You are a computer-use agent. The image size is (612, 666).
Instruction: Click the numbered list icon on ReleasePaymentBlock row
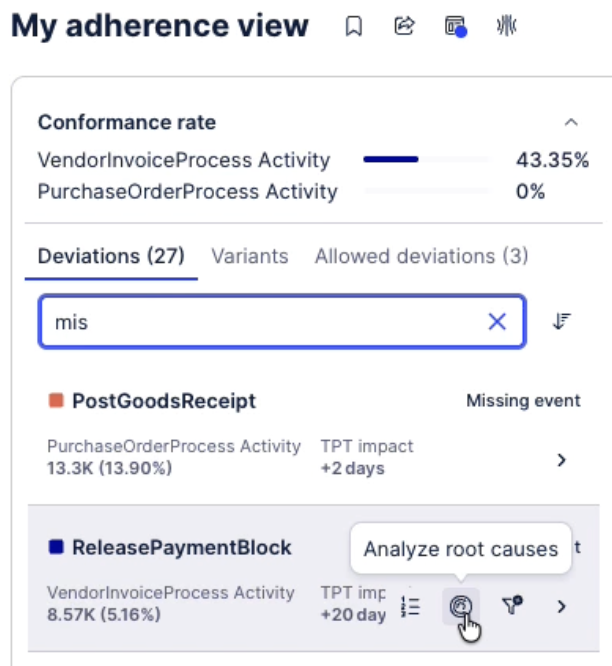coord(410,605)
